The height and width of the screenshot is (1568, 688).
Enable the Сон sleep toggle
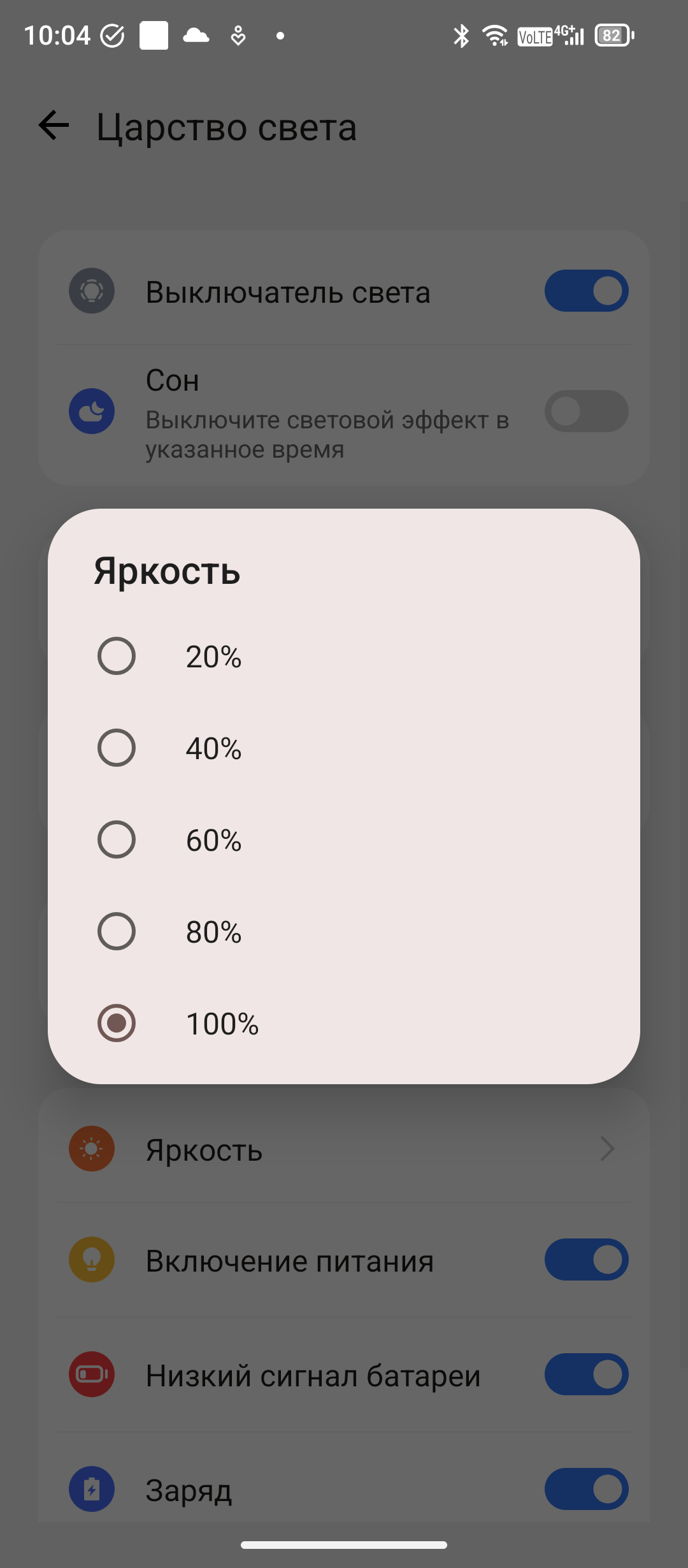click(587, 411)
